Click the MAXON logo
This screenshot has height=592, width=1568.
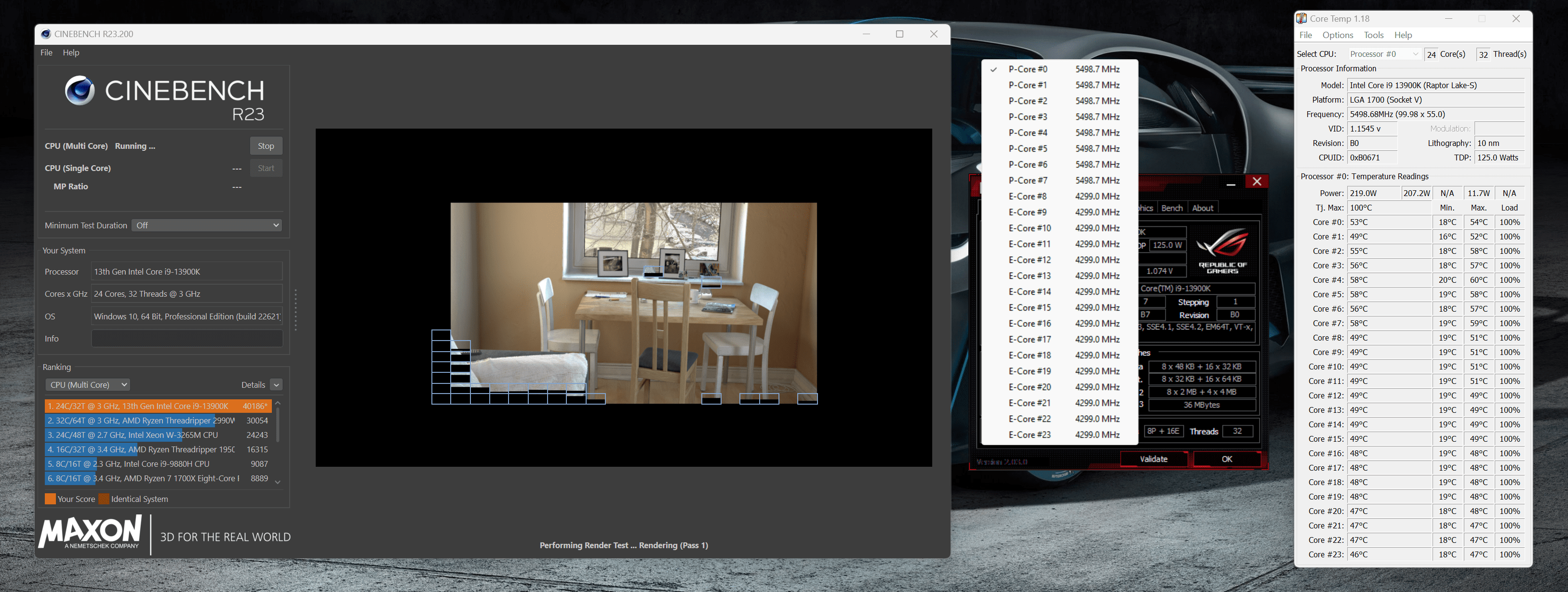91,532
